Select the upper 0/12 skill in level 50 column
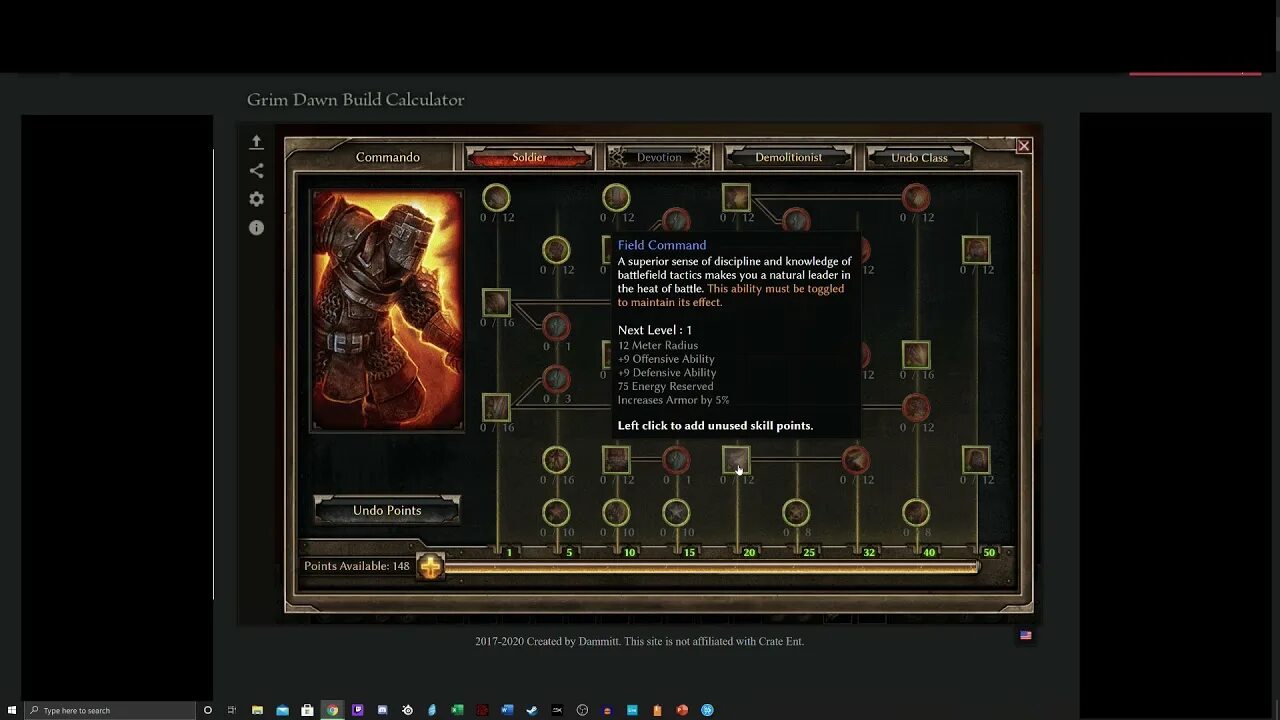The height and width of the screenshot is (720, 1280). click(976, 250)
